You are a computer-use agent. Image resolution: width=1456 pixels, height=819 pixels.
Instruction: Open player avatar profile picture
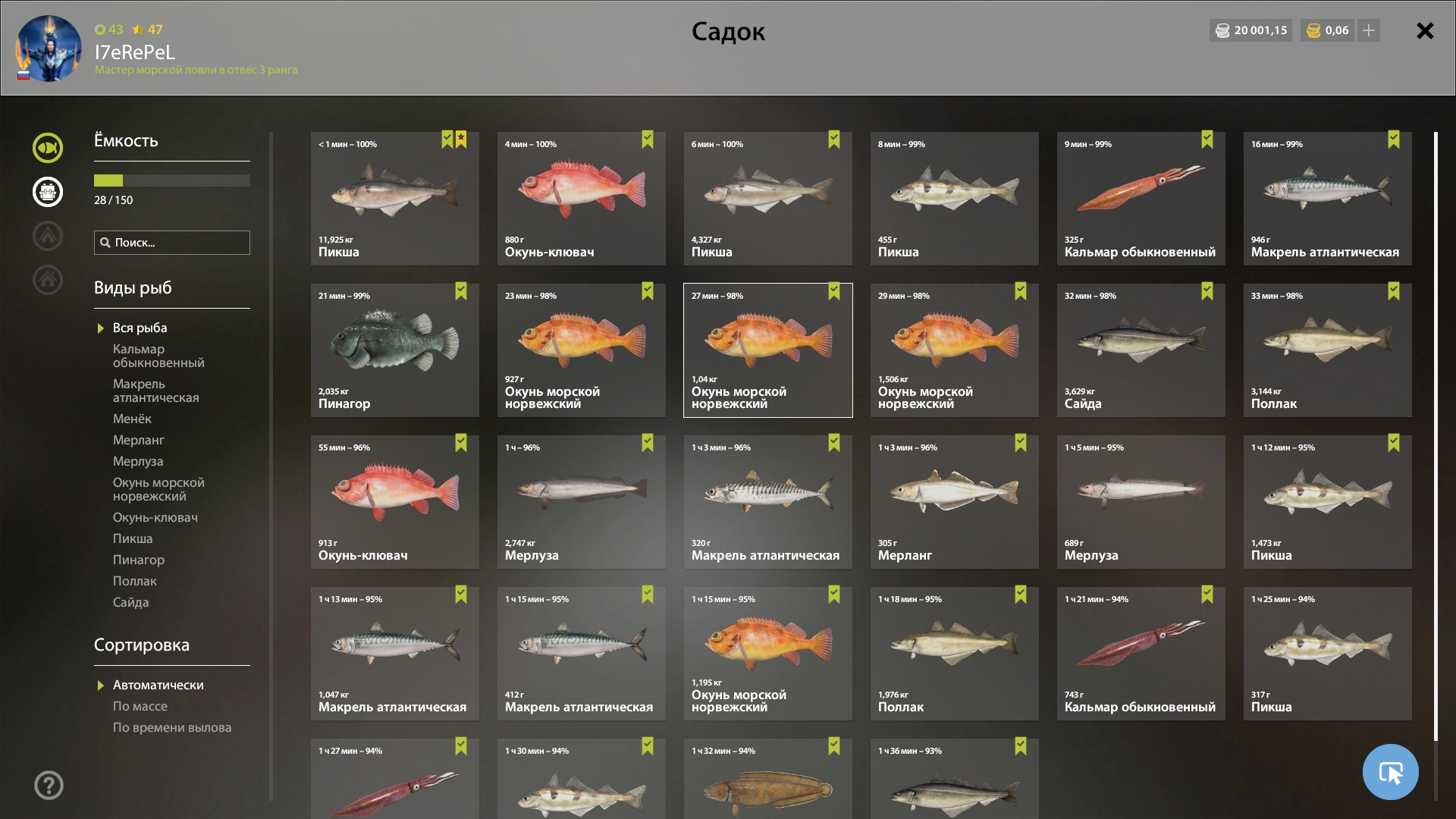(x=49, y=49)
